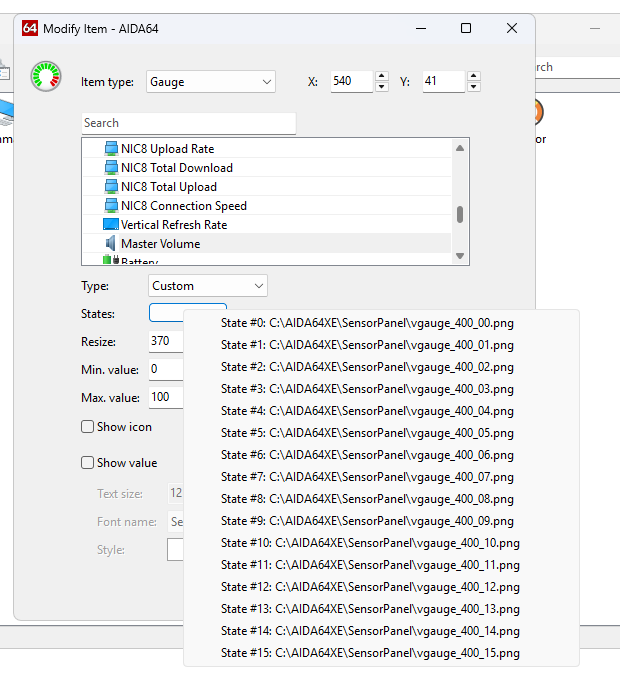Image resolution: width=620 pixels, height=684 pixels.
Task: Open the gauge Type Custom dropdown
Action: click(208, 286)
